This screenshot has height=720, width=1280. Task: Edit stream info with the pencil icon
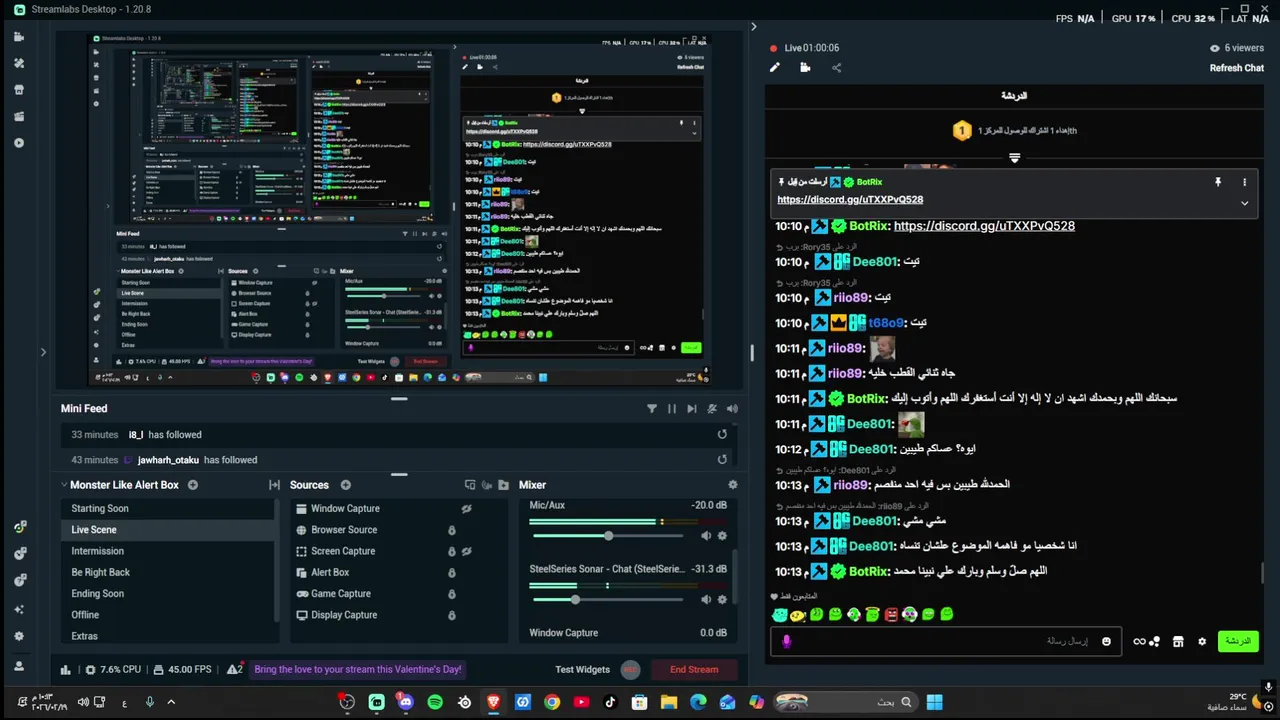pyautogui.click(x=774, y=68)
